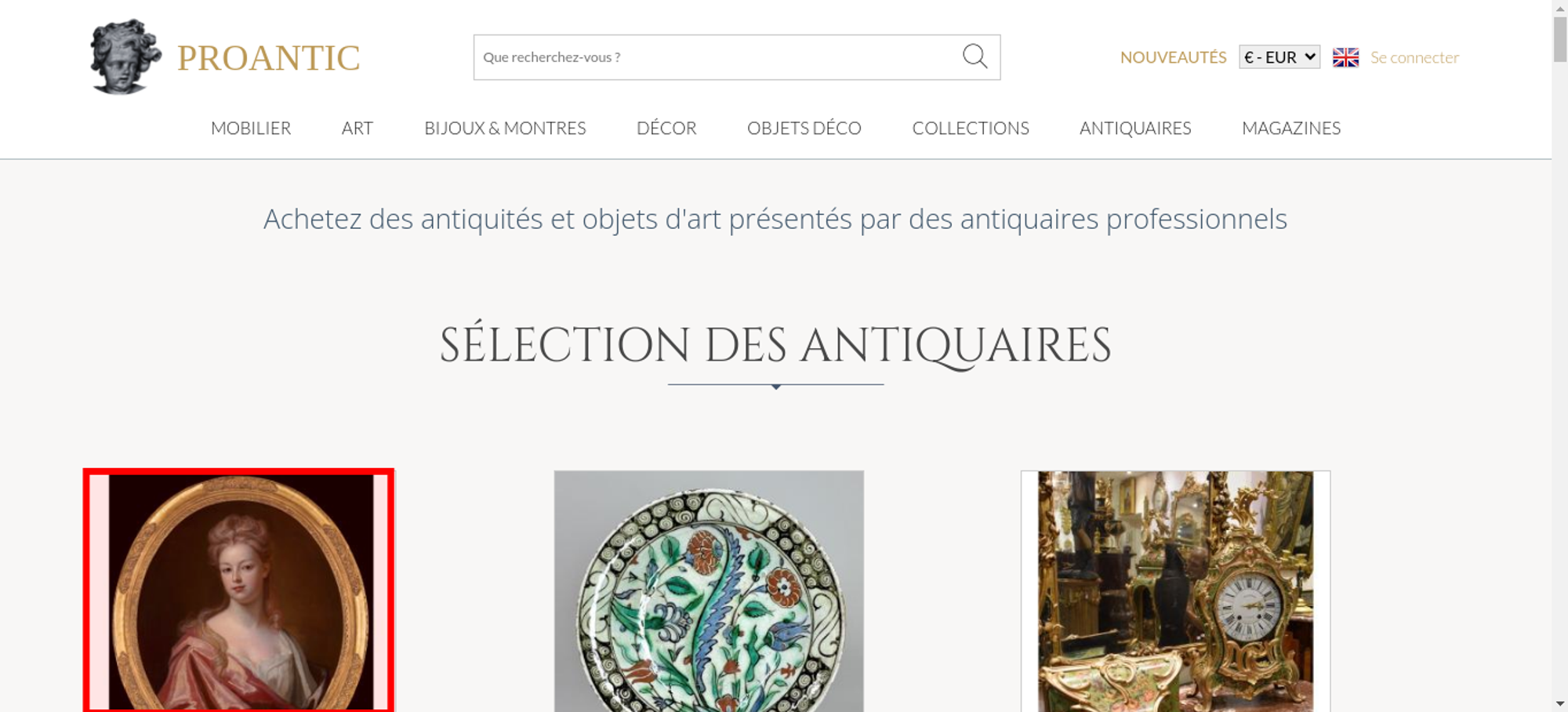Viewport: 1568px width, 712px height.
Task: Go to the Antiquaires section
Action: (x=1135, y=128)
